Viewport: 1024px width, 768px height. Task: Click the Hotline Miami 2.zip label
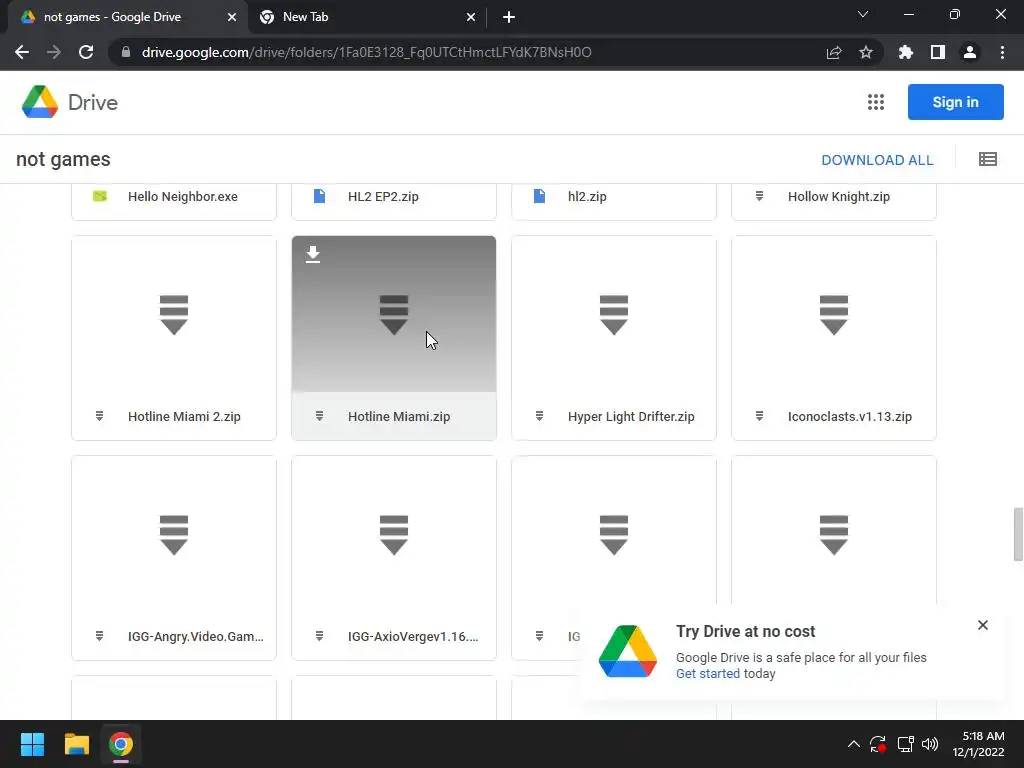(x=184, y=417)
